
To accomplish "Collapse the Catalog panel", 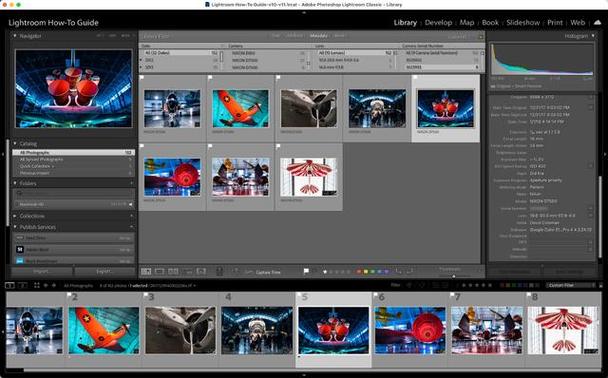I will (x=15, y=143).
